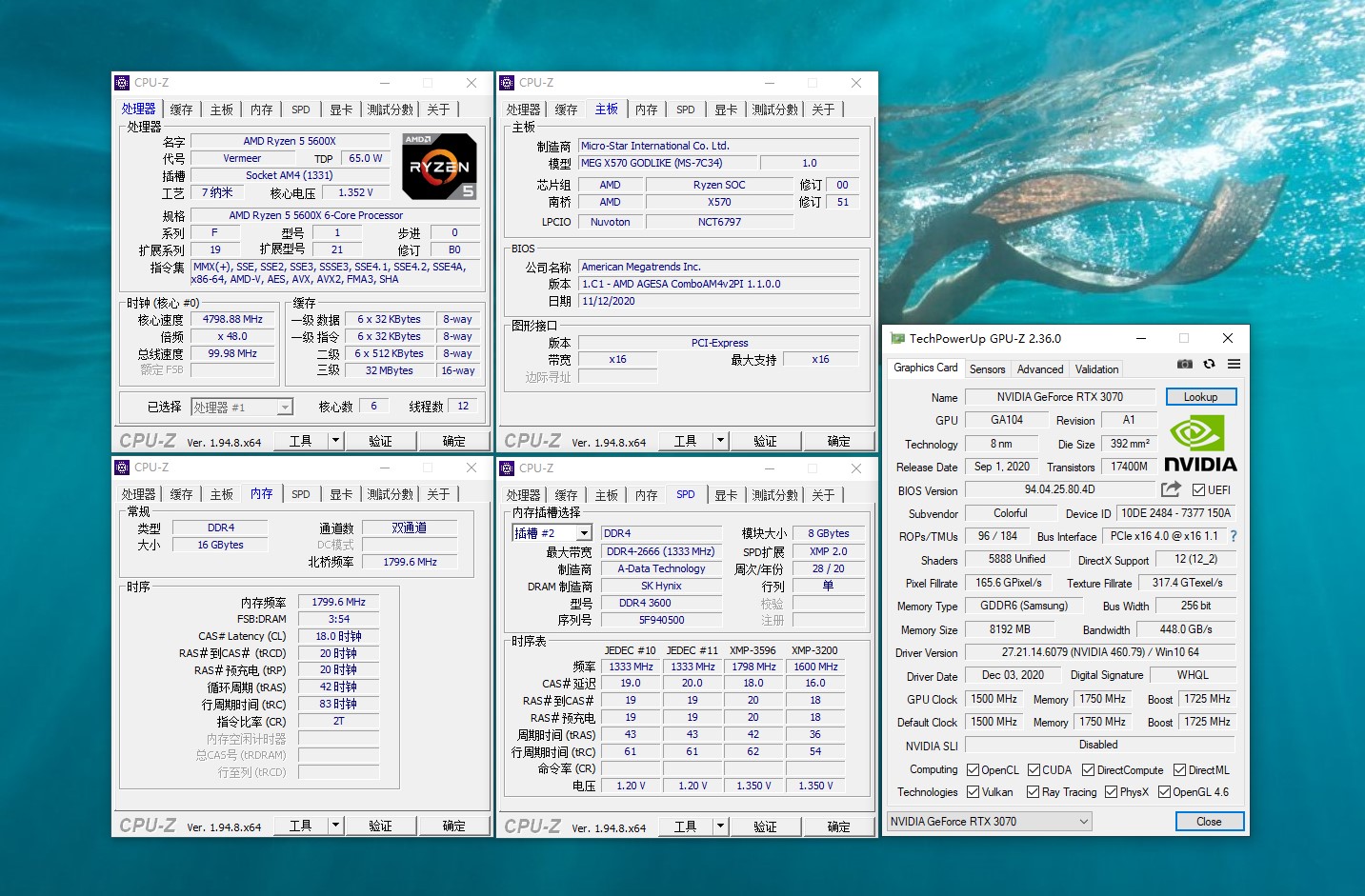Open the 关于 tab in SPD window
This screenshot has height=896, width=1365.
click(823, 494)
